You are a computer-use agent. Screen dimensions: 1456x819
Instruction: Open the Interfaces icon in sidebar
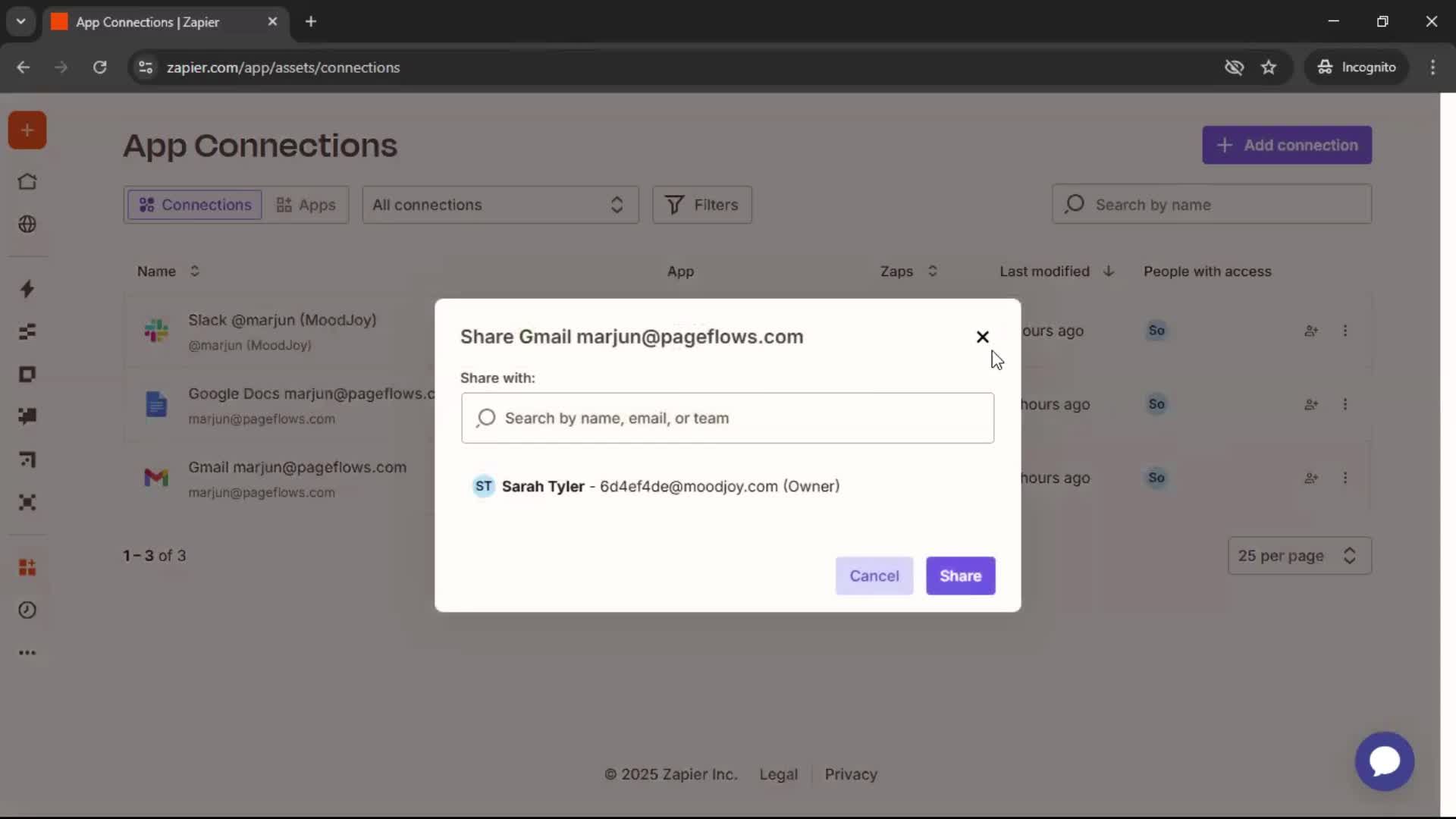(x=27, y=375)
